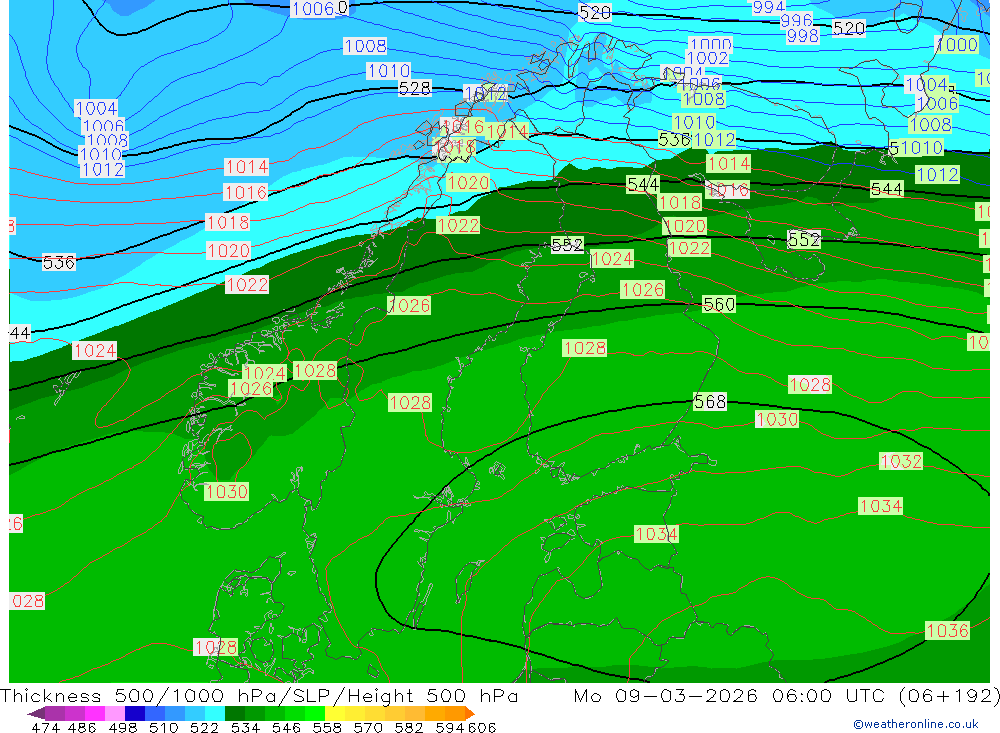Click the legend value 486

click(x=82, y=727)
